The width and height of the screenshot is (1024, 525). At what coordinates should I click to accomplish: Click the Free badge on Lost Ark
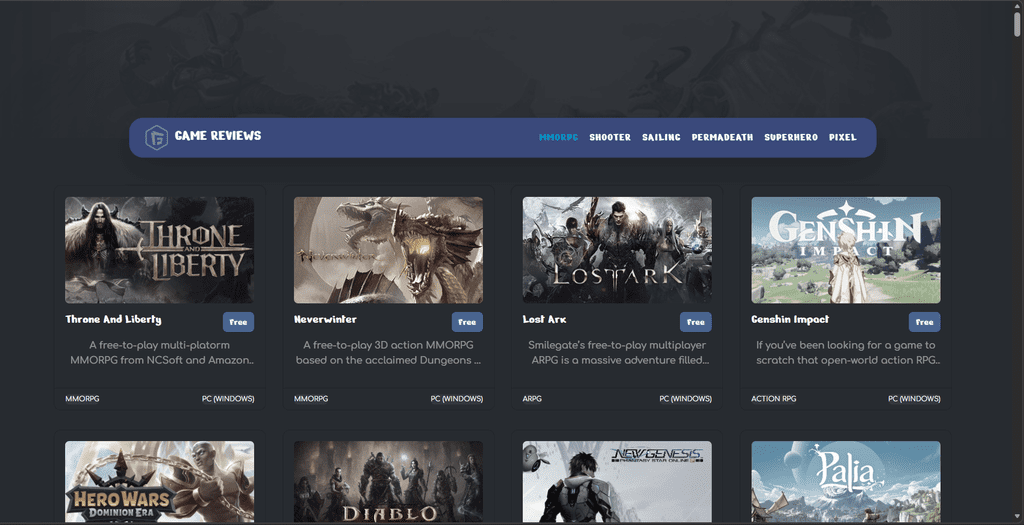tap(696, 322)
